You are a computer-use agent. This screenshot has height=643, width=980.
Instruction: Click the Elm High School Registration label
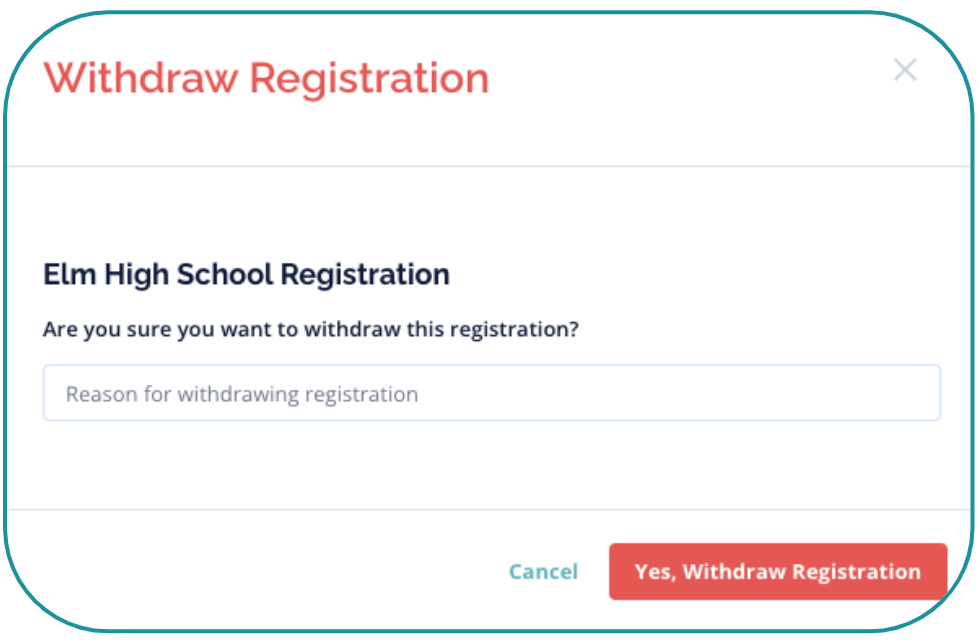tap(246, 274)
